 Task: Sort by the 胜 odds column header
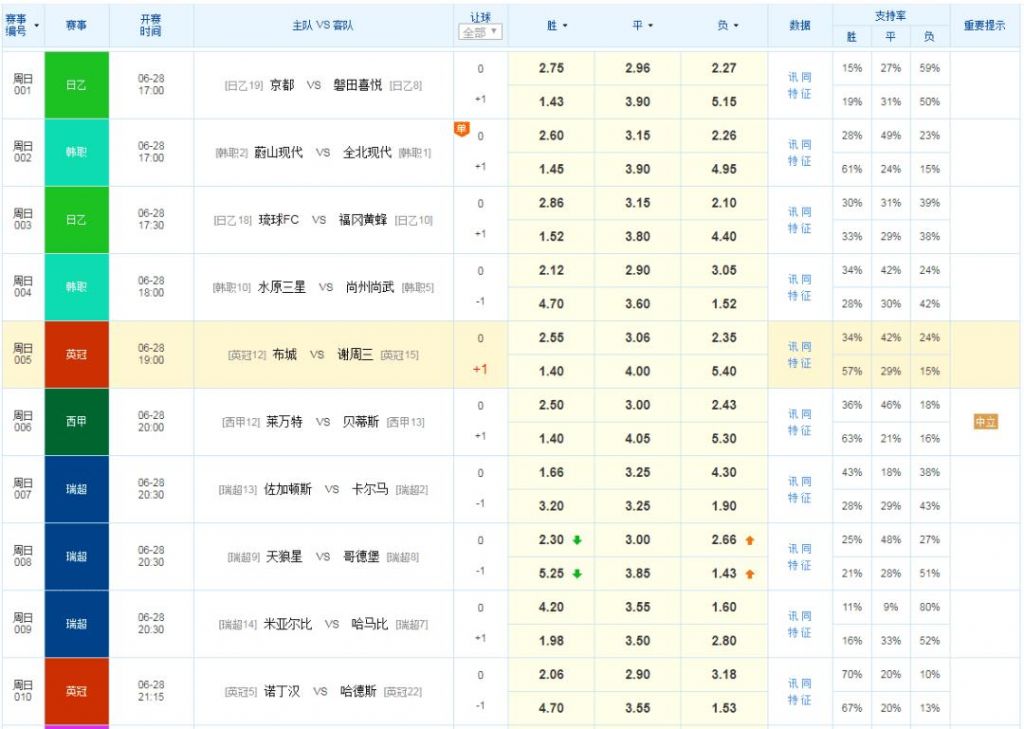coord(557,25)
